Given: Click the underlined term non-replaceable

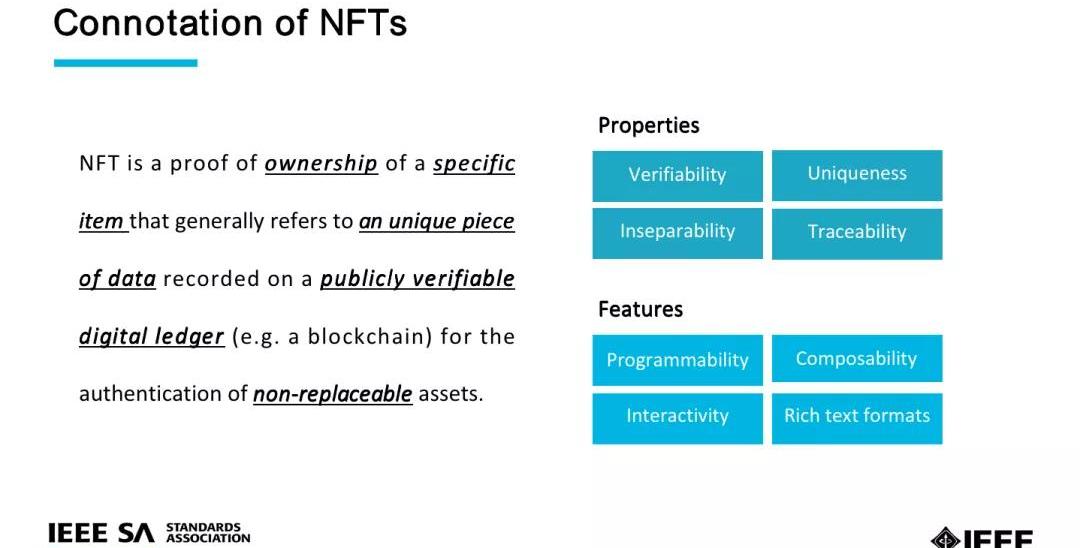Looking at the screenshot, I should (333, 394).
